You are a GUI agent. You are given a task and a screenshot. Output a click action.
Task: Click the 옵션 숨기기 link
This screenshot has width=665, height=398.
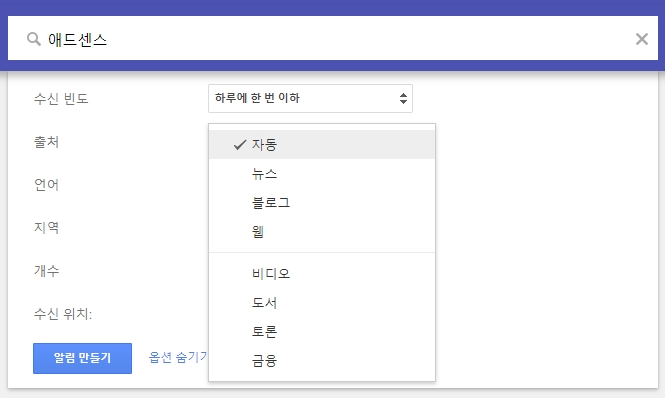tap(178, 357)
